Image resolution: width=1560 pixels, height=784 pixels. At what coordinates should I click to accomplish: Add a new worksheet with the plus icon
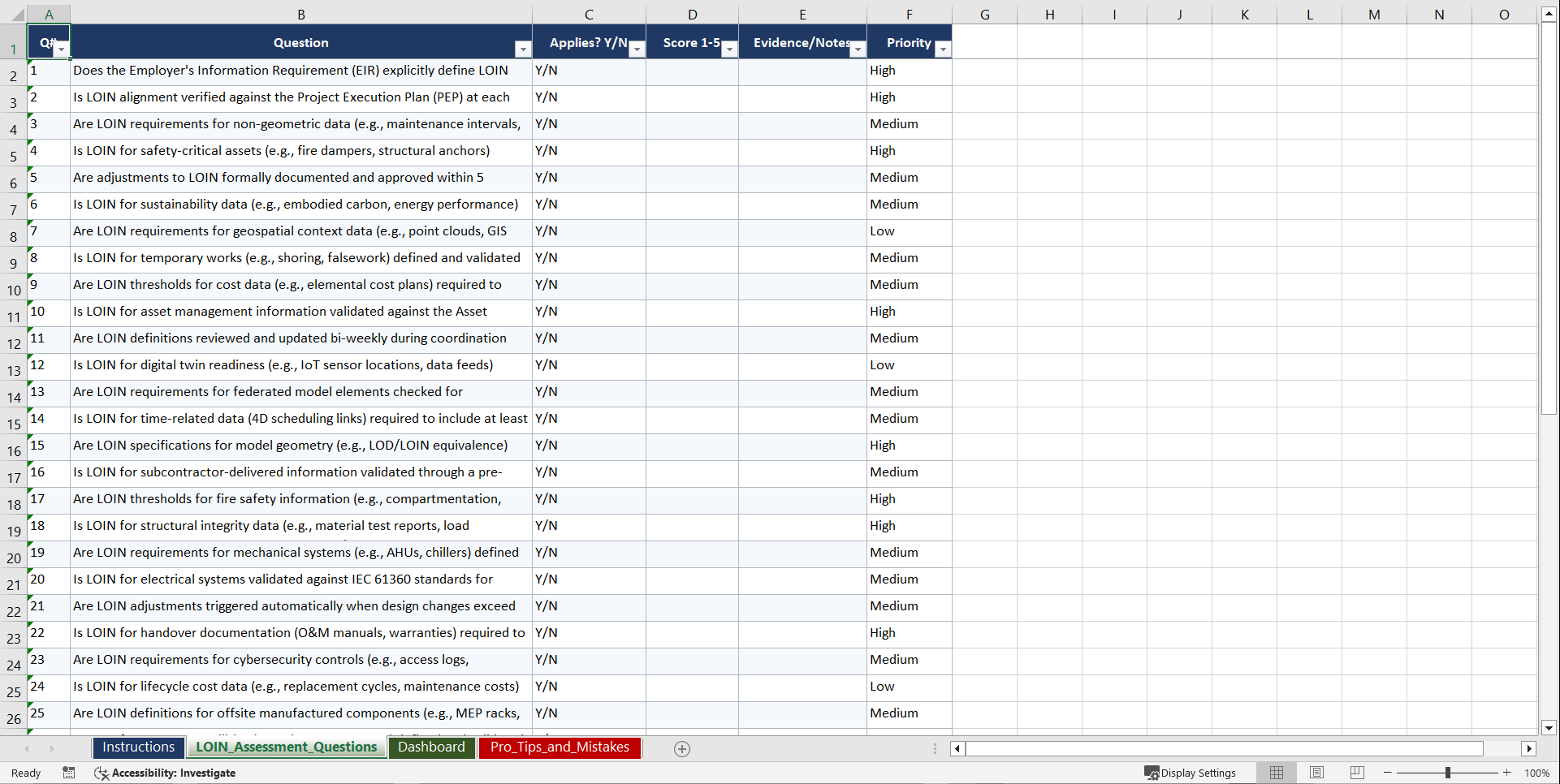click(x=681, y=748)
